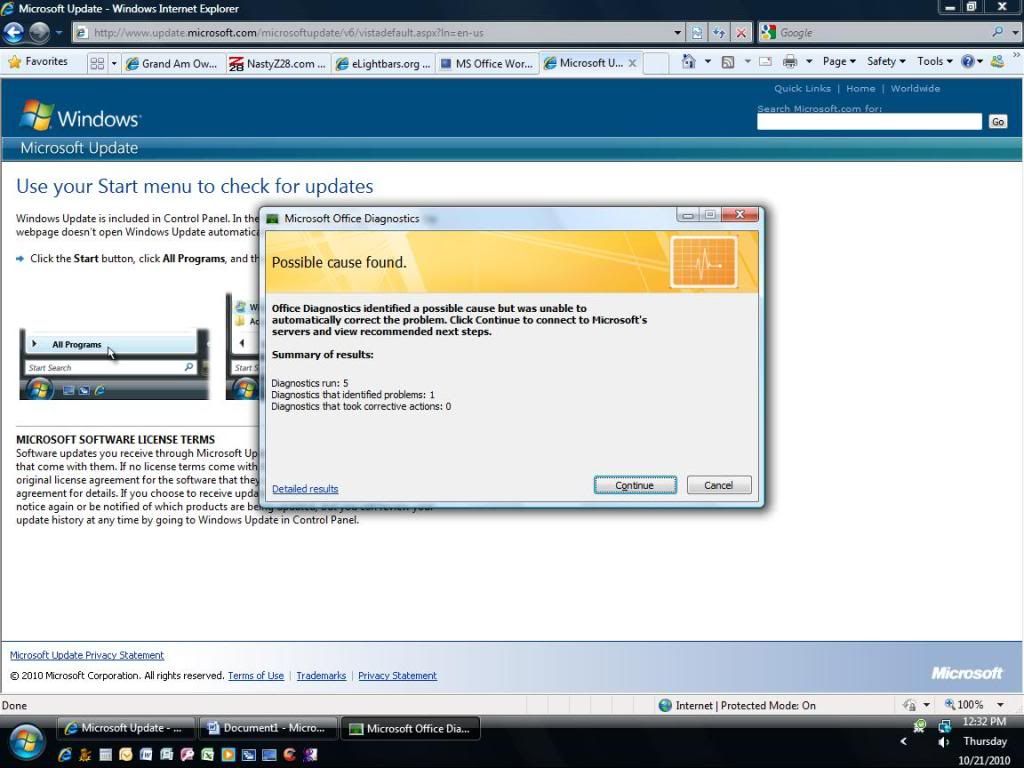Switch to the NastyZ28.com tab
1024x768 pixels.
point(278,63)
